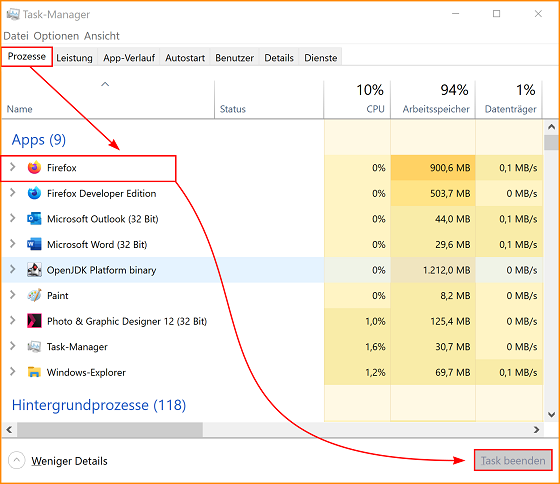Click the horizontal scrollbar right arrow

536,429
